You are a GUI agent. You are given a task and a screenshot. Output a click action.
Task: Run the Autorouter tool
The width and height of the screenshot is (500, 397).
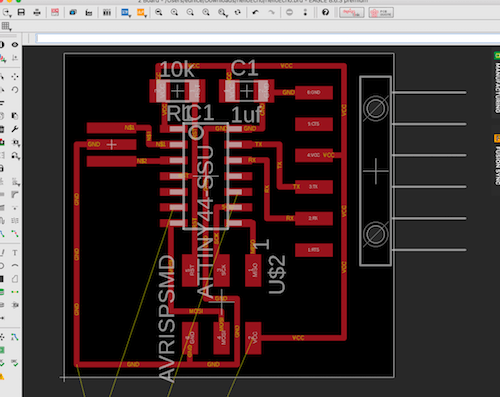click(15, 337)
